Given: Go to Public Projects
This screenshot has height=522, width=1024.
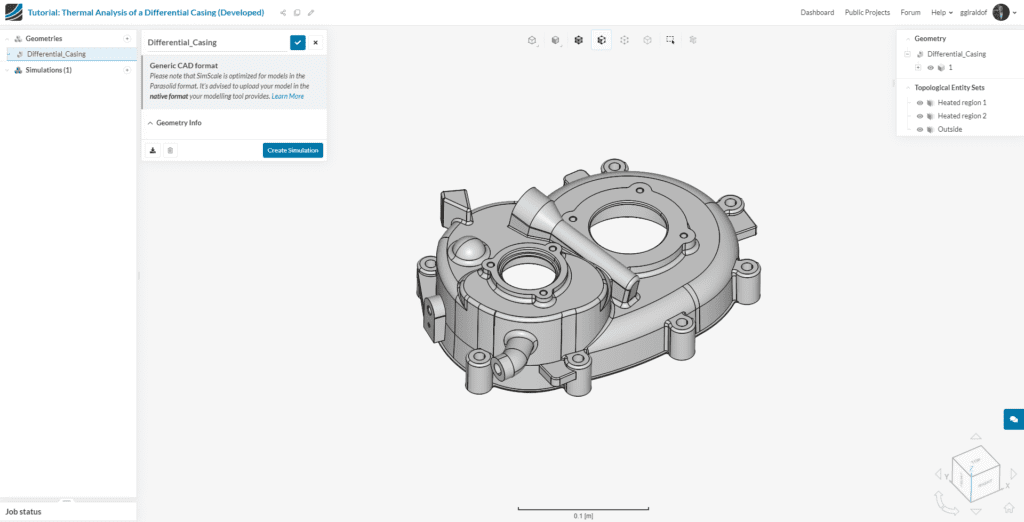Looking at the screenshot, I should pyautogui.click(x=867, y=13).
